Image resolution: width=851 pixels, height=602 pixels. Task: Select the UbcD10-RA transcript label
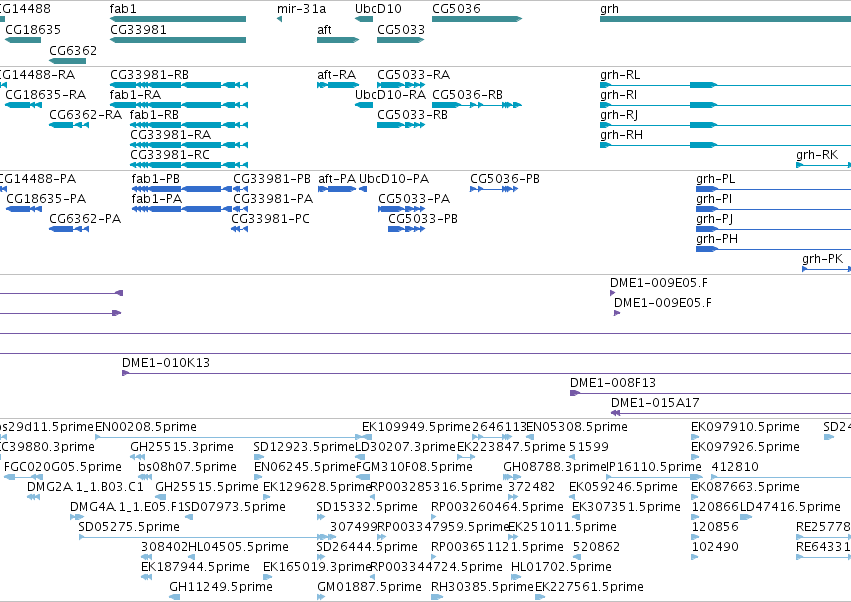[x=390, y=94]
